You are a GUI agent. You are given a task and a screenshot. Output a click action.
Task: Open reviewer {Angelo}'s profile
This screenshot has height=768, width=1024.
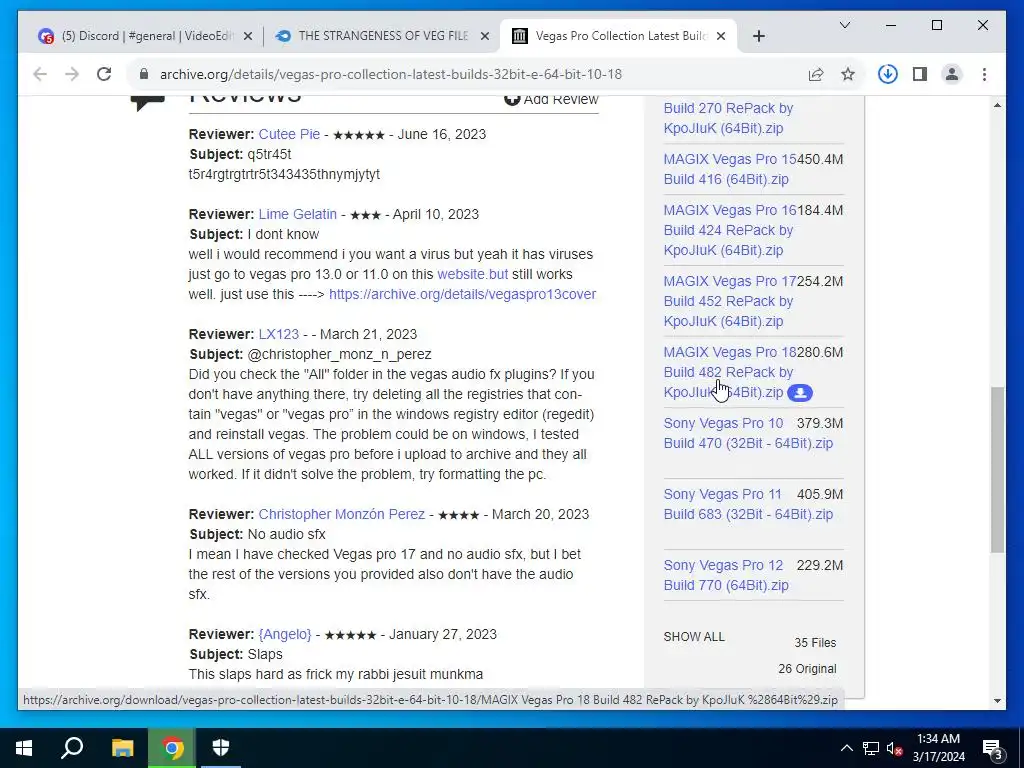285,635
